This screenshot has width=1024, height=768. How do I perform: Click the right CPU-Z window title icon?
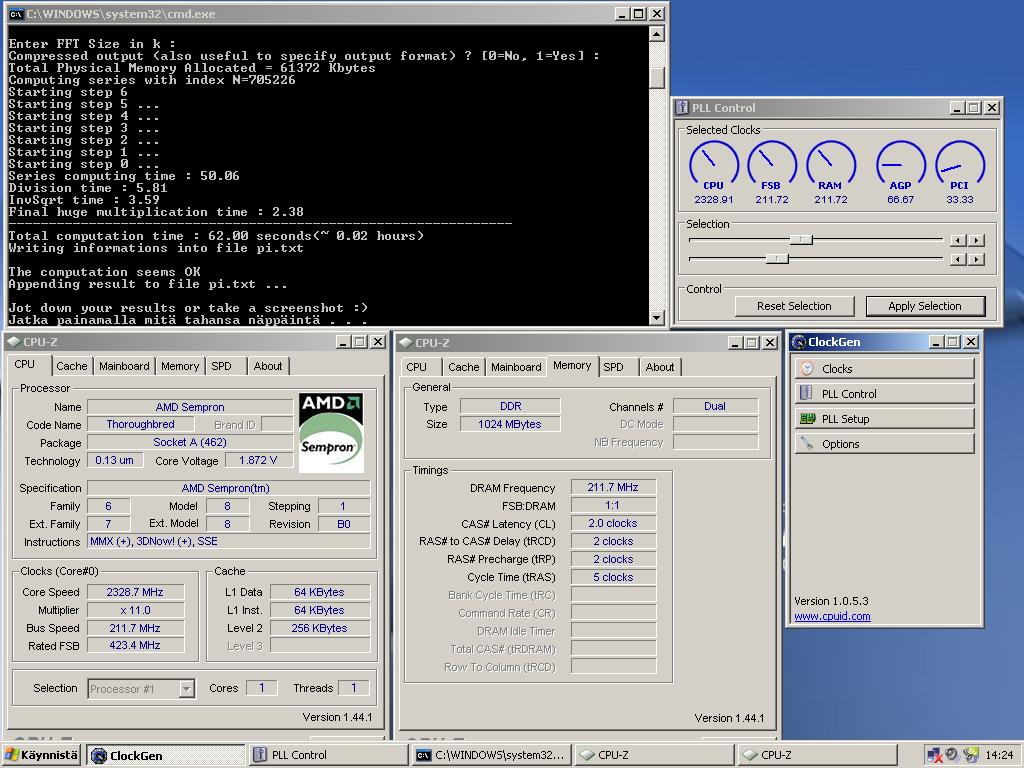405,342
